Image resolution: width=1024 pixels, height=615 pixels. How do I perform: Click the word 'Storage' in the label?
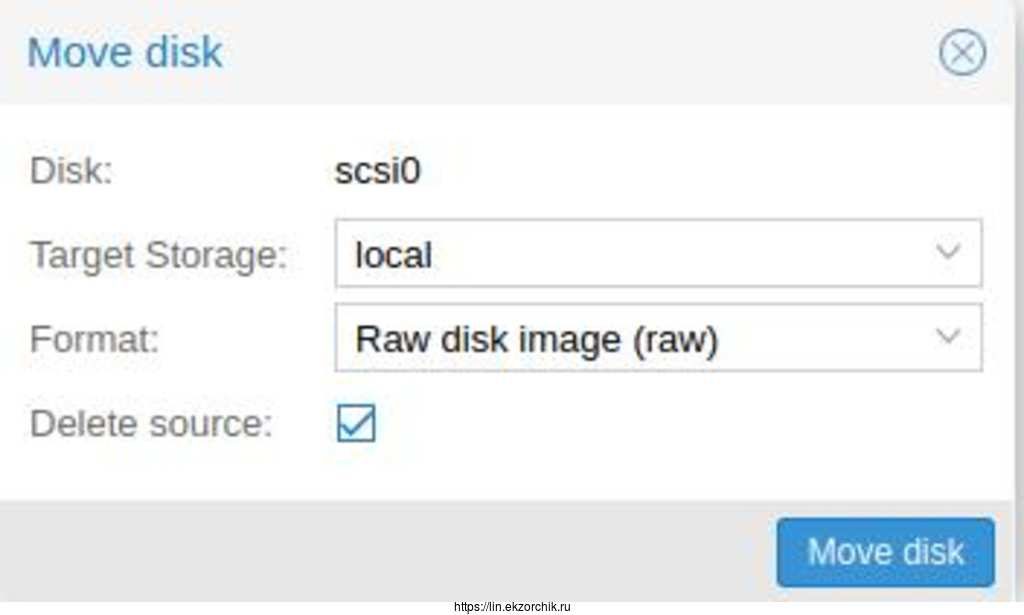[211, 255]
